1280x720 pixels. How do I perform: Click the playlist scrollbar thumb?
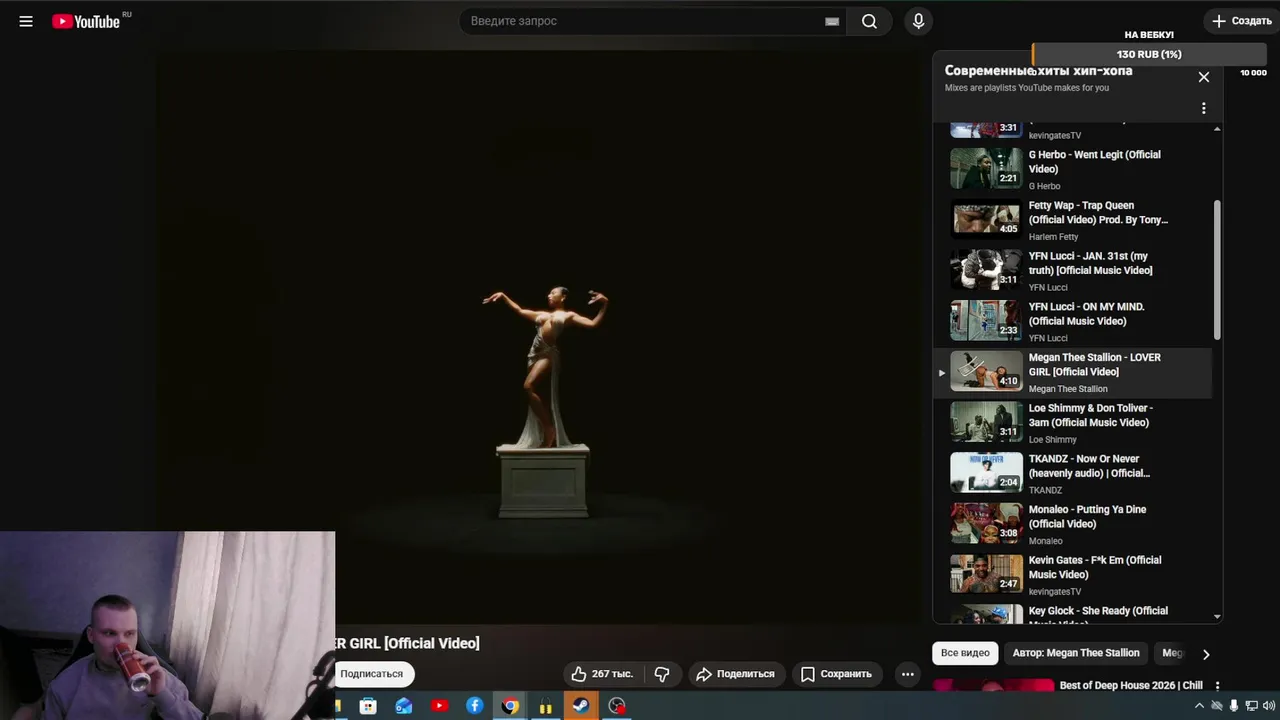[x=1217, y=269]
